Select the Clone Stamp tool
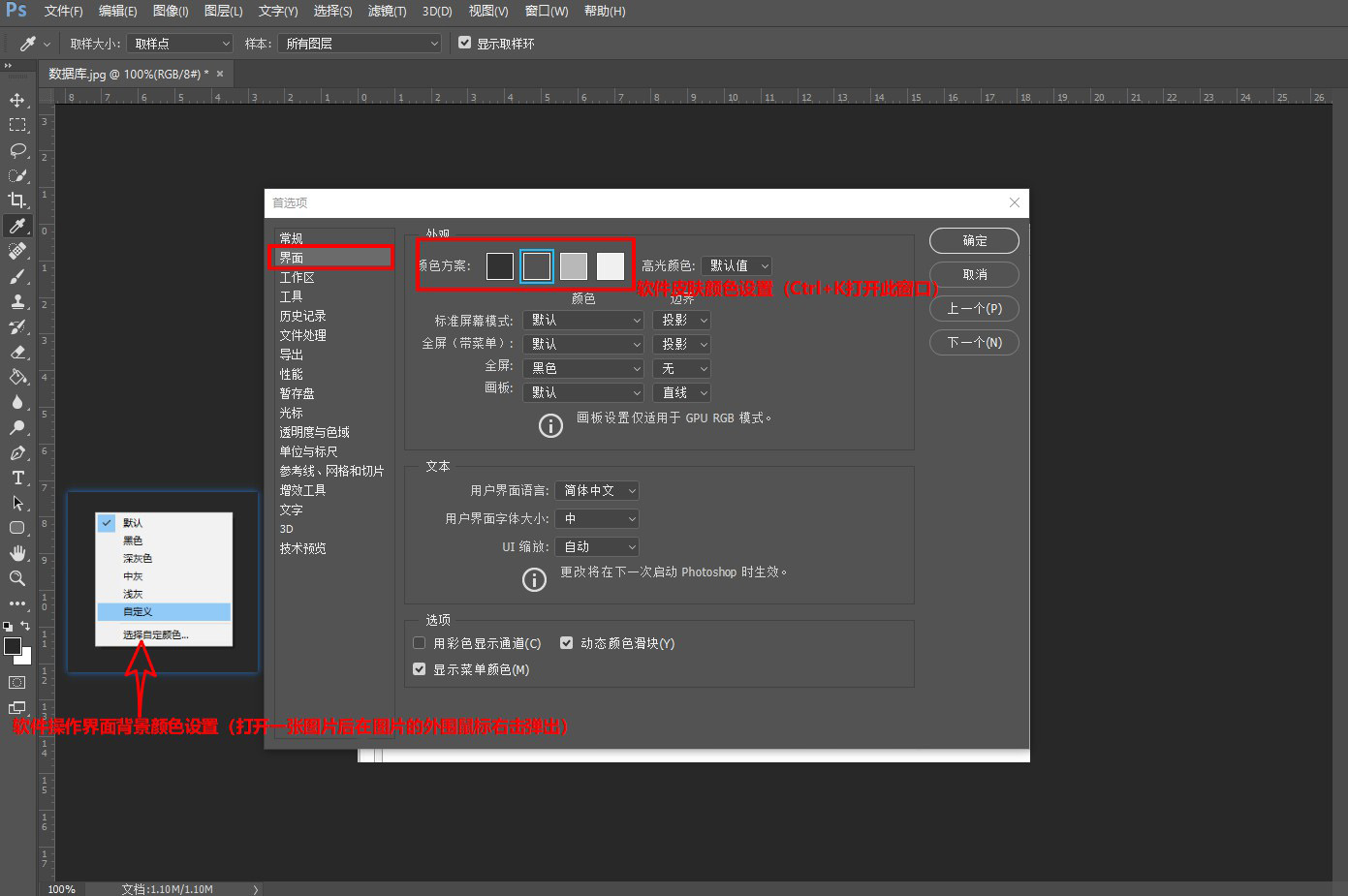 tap(17, 301)
